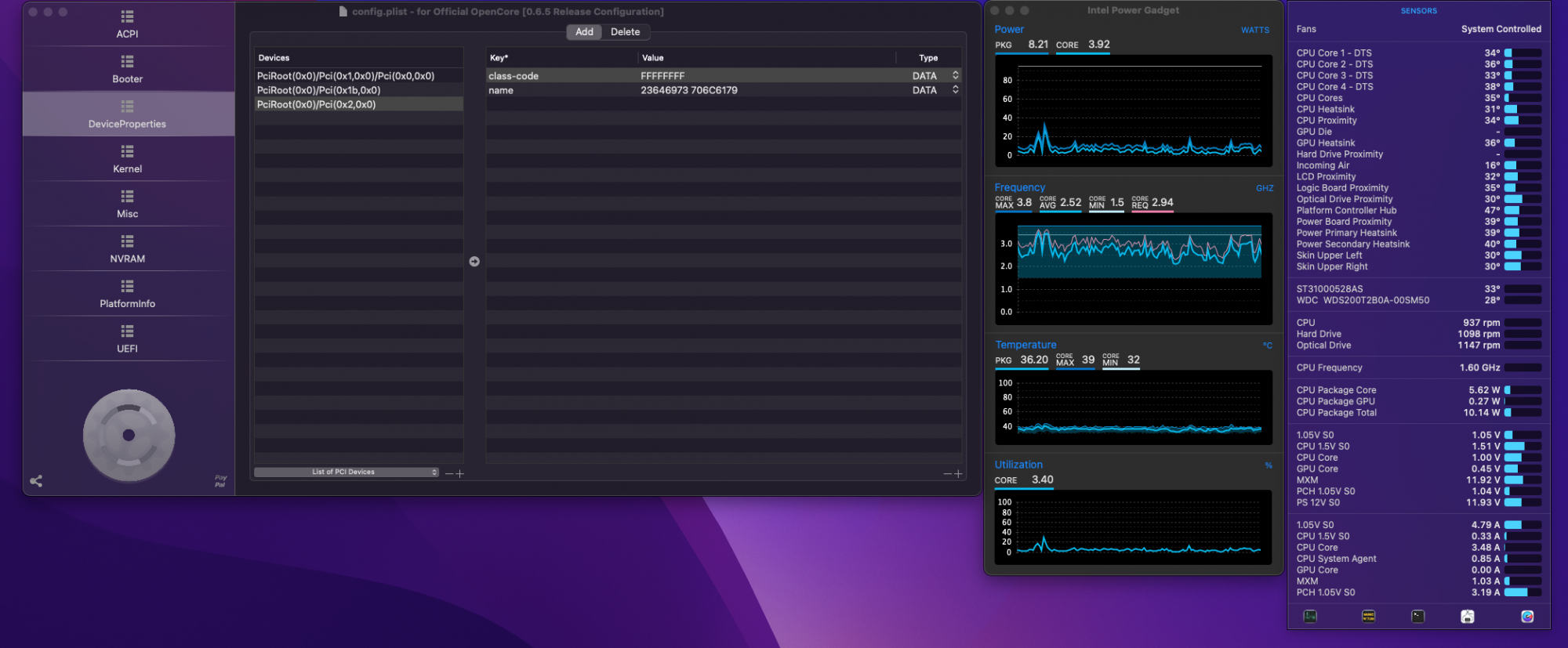Select device PciRoot(0x0)/Pci(0x1,0x0)/Pci(0x0,0x0)
1568x648 pixels.
coord(359,76)
